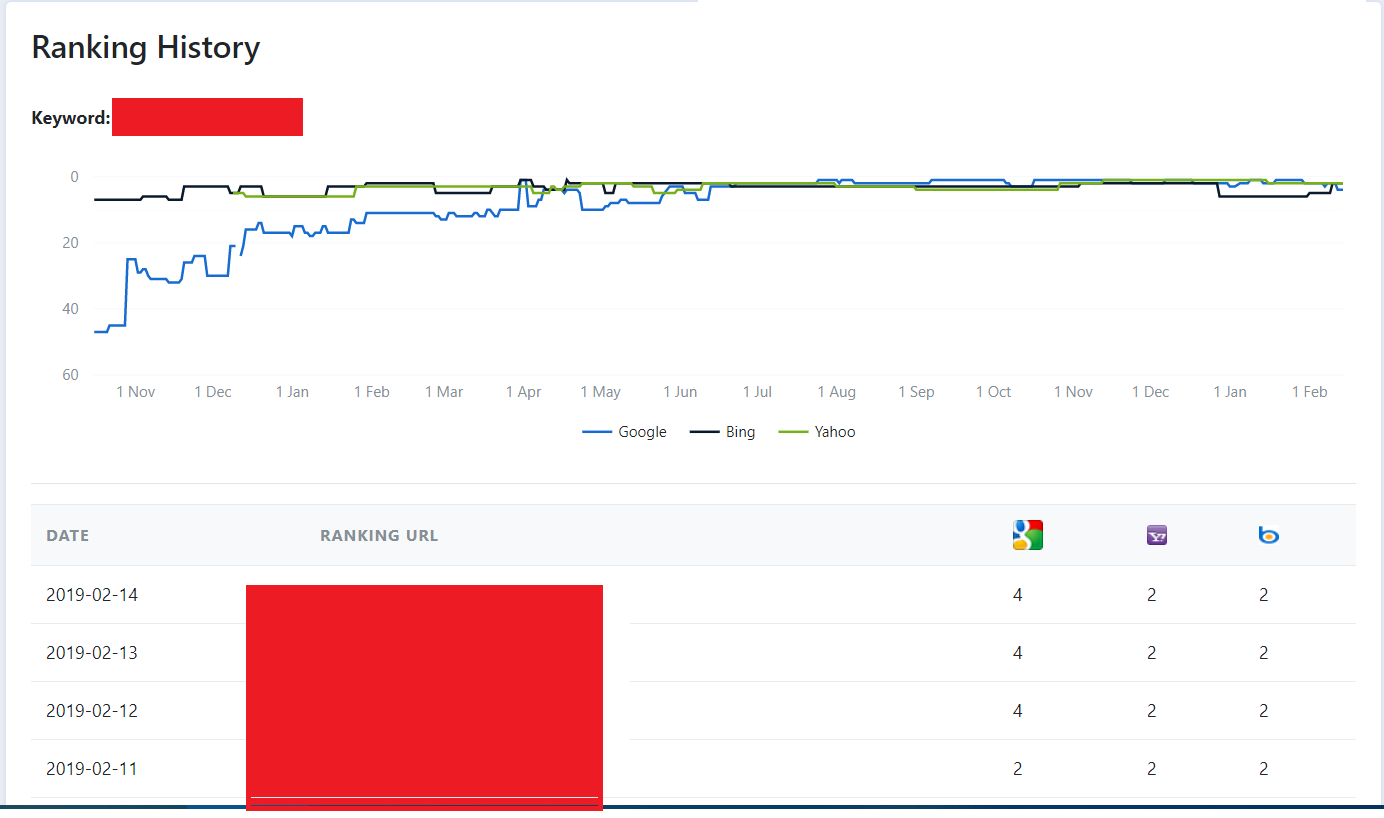The image size is (1384, 818).
Task: Click the 1 Feb label at chart's right end
Action: coord(1309,392)
